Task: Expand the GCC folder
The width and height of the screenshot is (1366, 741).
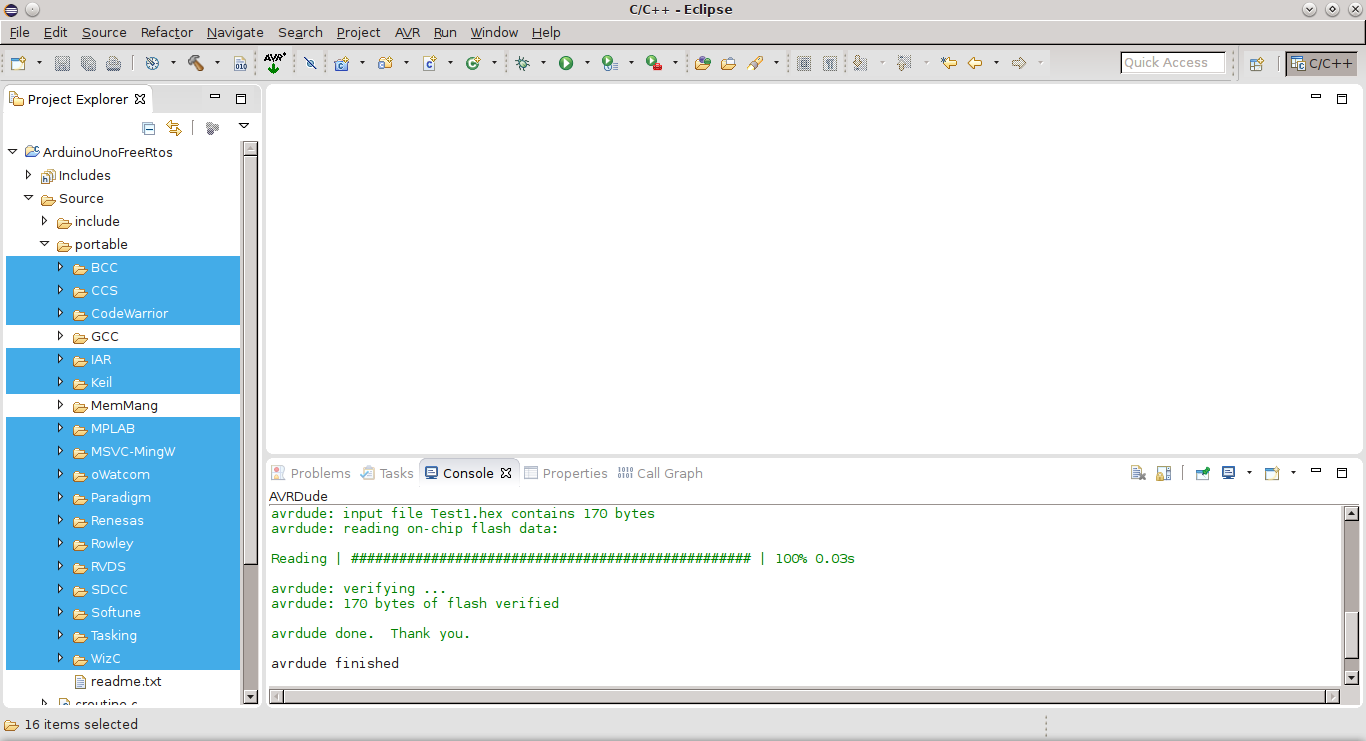Action: pyautogui.click(x=60, y=336)
